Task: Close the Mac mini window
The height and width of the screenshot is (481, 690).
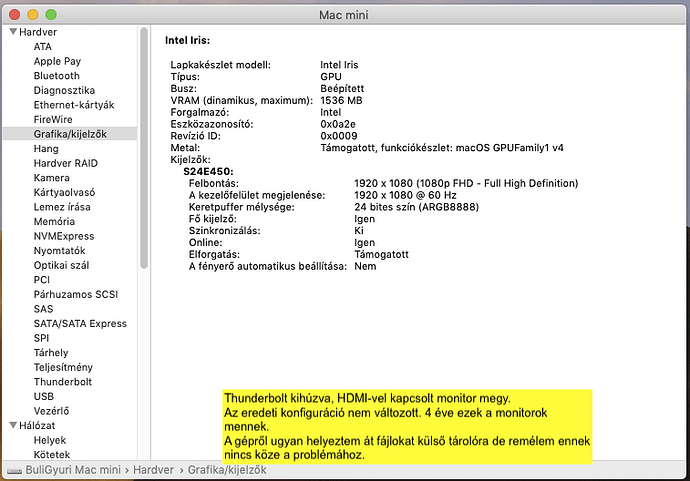Action: point(14,15)
